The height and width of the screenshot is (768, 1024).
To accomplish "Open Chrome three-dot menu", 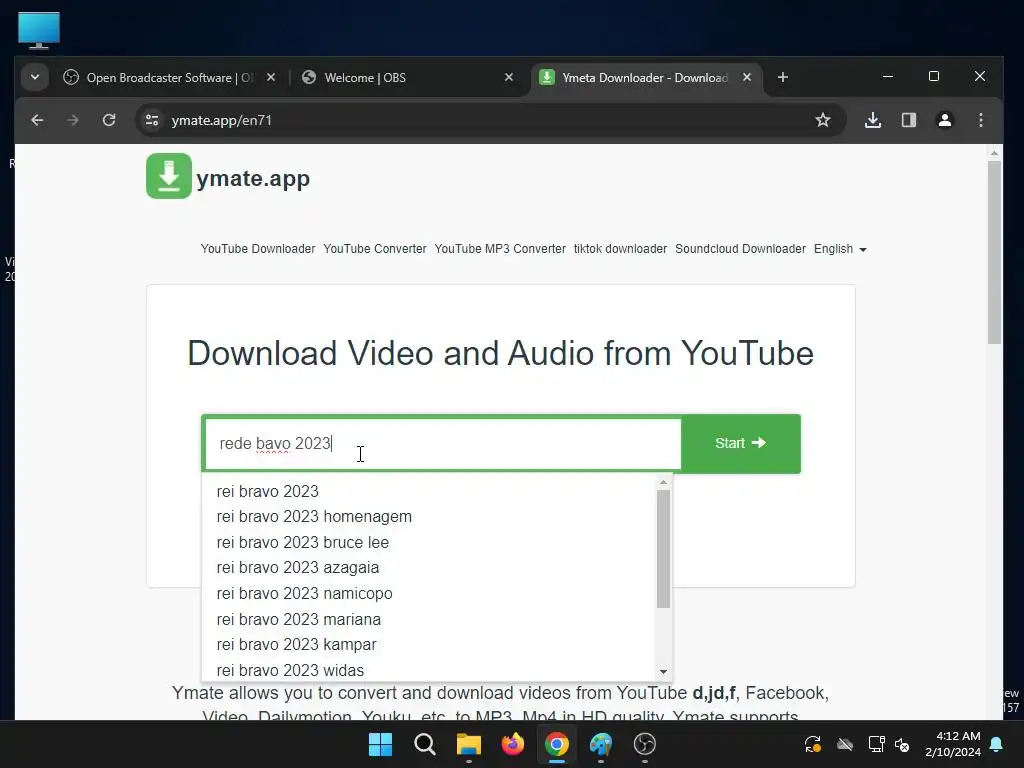I will pyautogui.click(x=981, y=120).
